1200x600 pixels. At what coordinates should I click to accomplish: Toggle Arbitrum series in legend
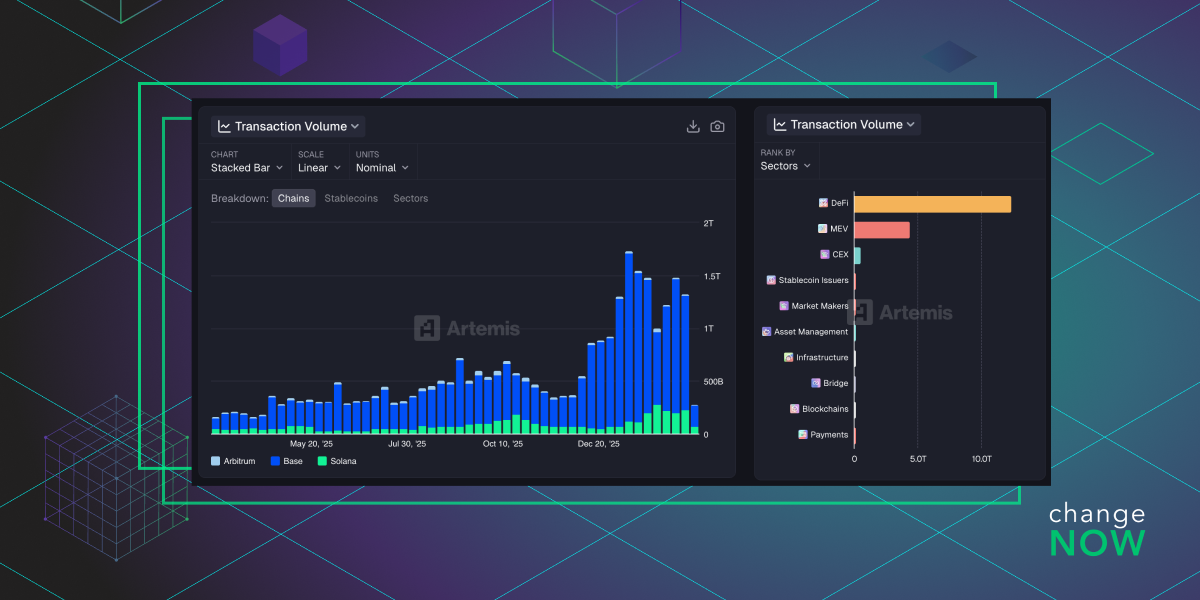coord(236,461)
